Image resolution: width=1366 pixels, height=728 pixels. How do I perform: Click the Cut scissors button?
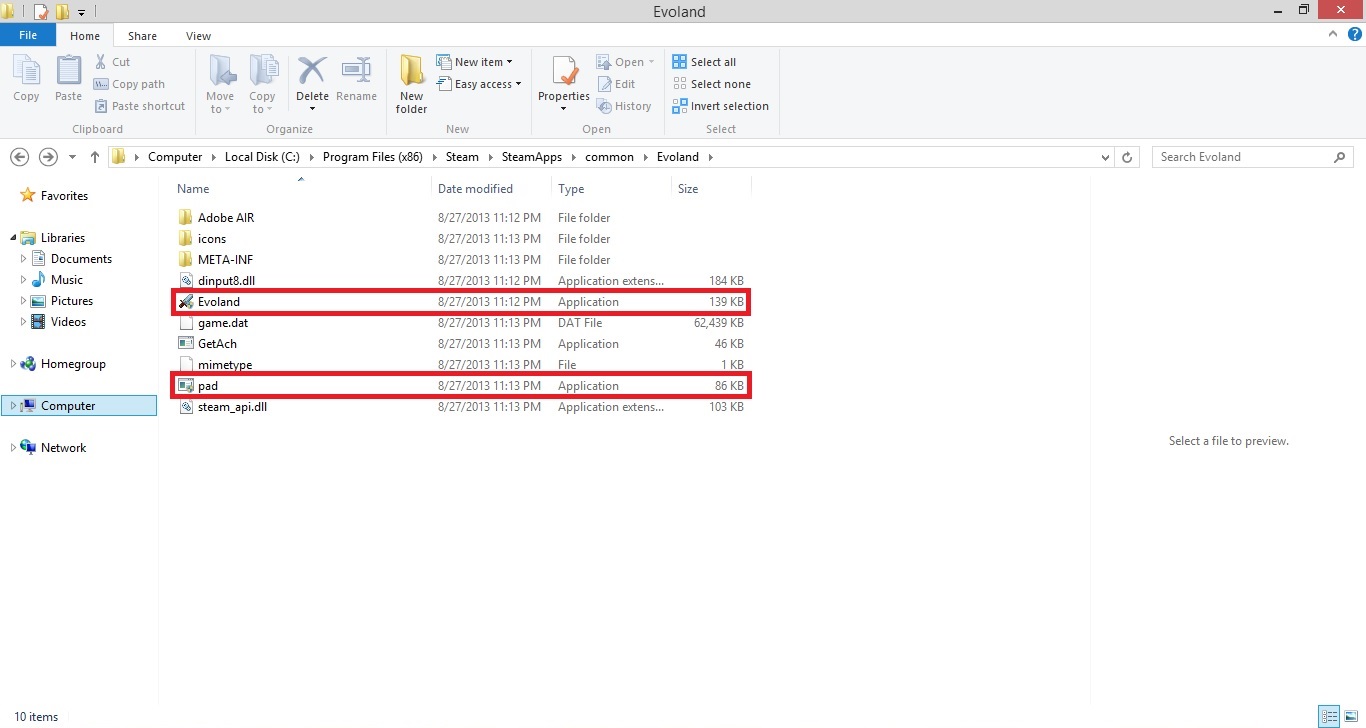coord(112,62)
